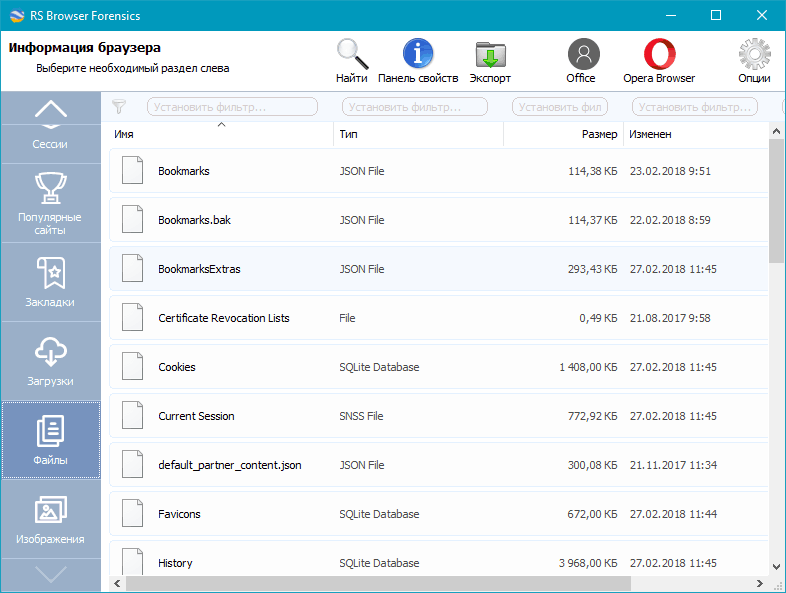
Task: Click the 0,49 КБ size cell
Action: 599,318
